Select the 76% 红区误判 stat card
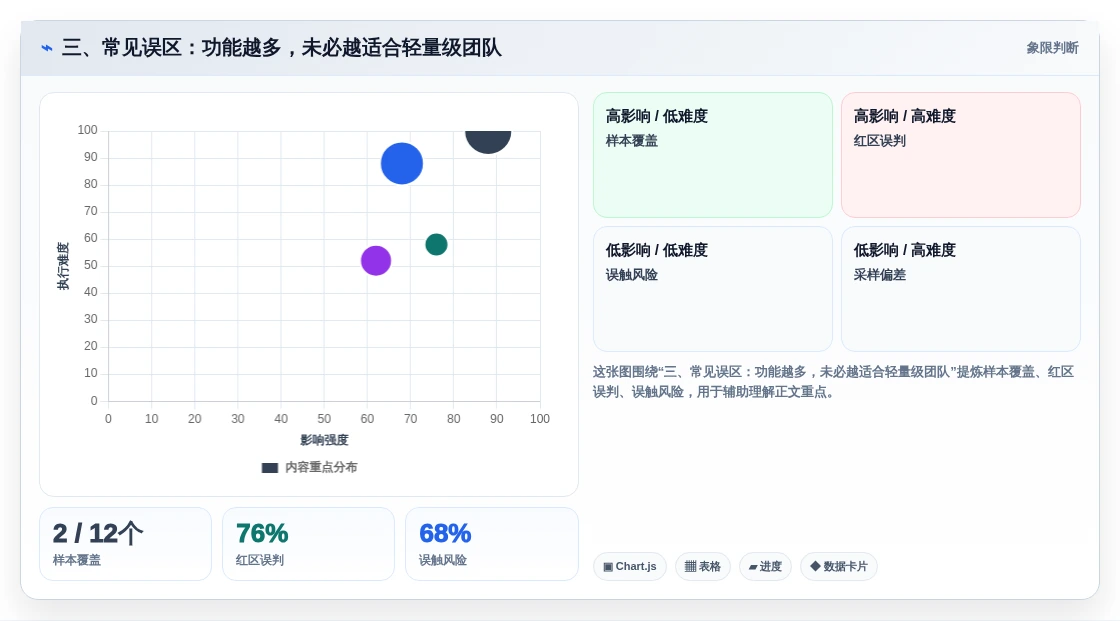This screenshot has width=1120, height=621. (x=309, y=544)
